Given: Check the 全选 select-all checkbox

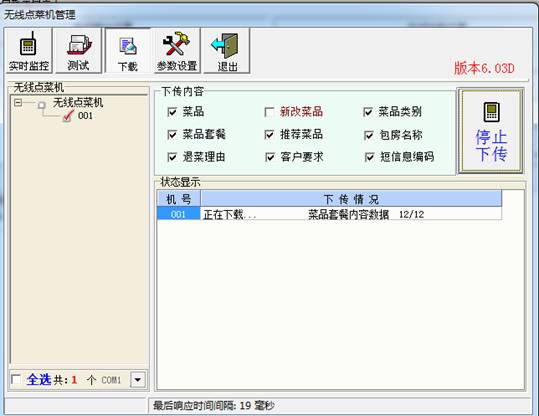Looking at the screenshot, I should pos(16,380).
